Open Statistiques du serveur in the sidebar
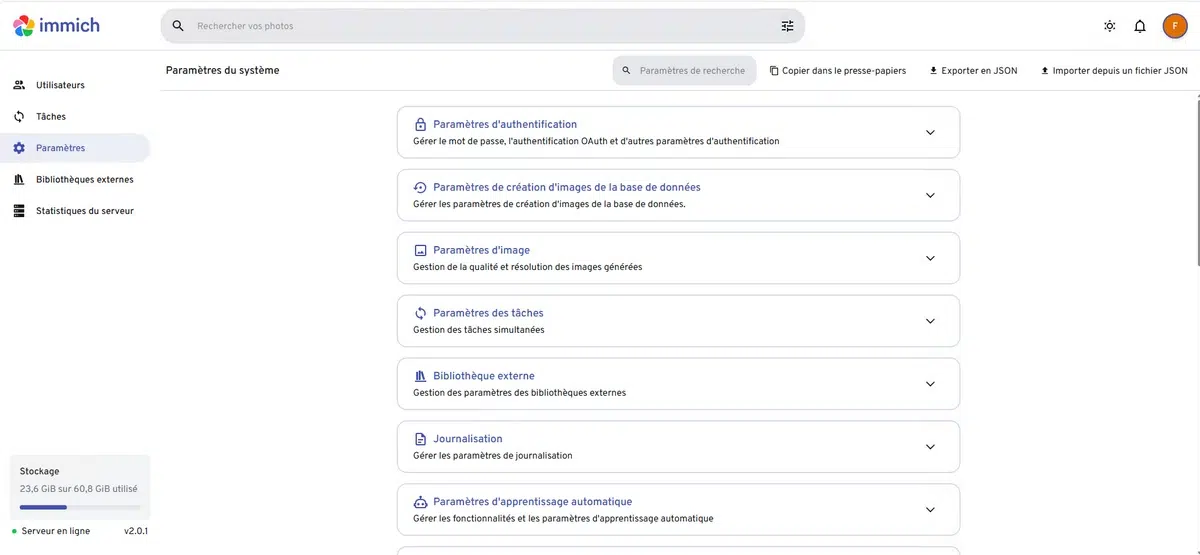The image size is (1200, 555). coord(75,211)
